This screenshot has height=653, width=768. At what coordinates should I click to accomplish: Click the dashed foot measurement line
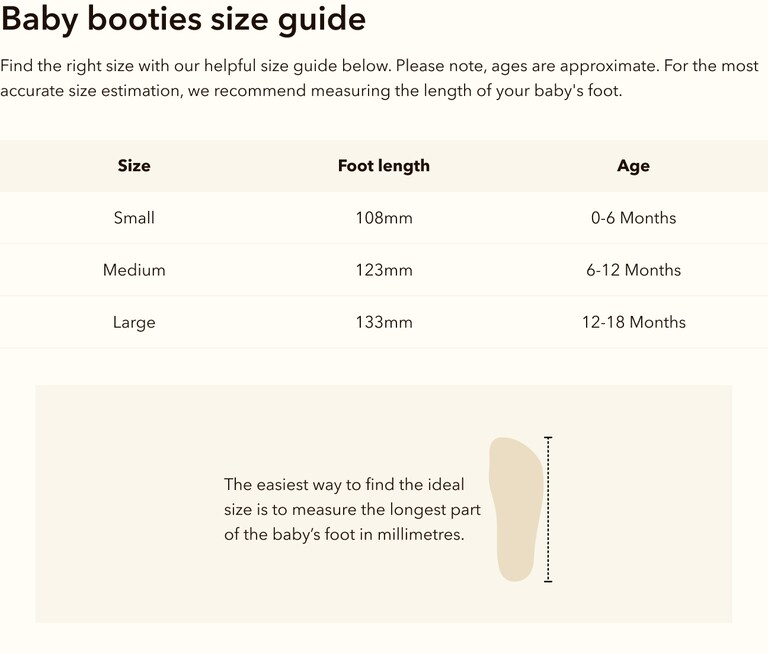pos(548,508)
